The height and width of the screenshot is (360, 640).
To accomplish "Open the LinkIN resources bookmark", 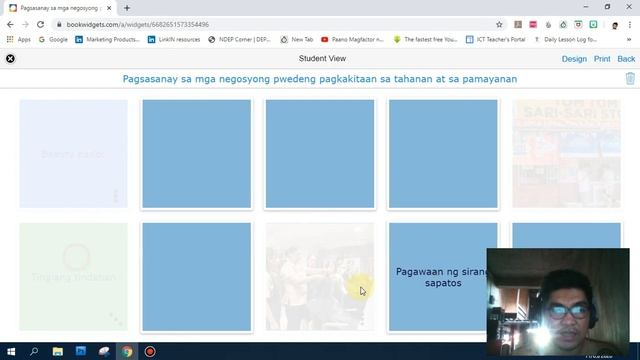I will tap(174, 40).
